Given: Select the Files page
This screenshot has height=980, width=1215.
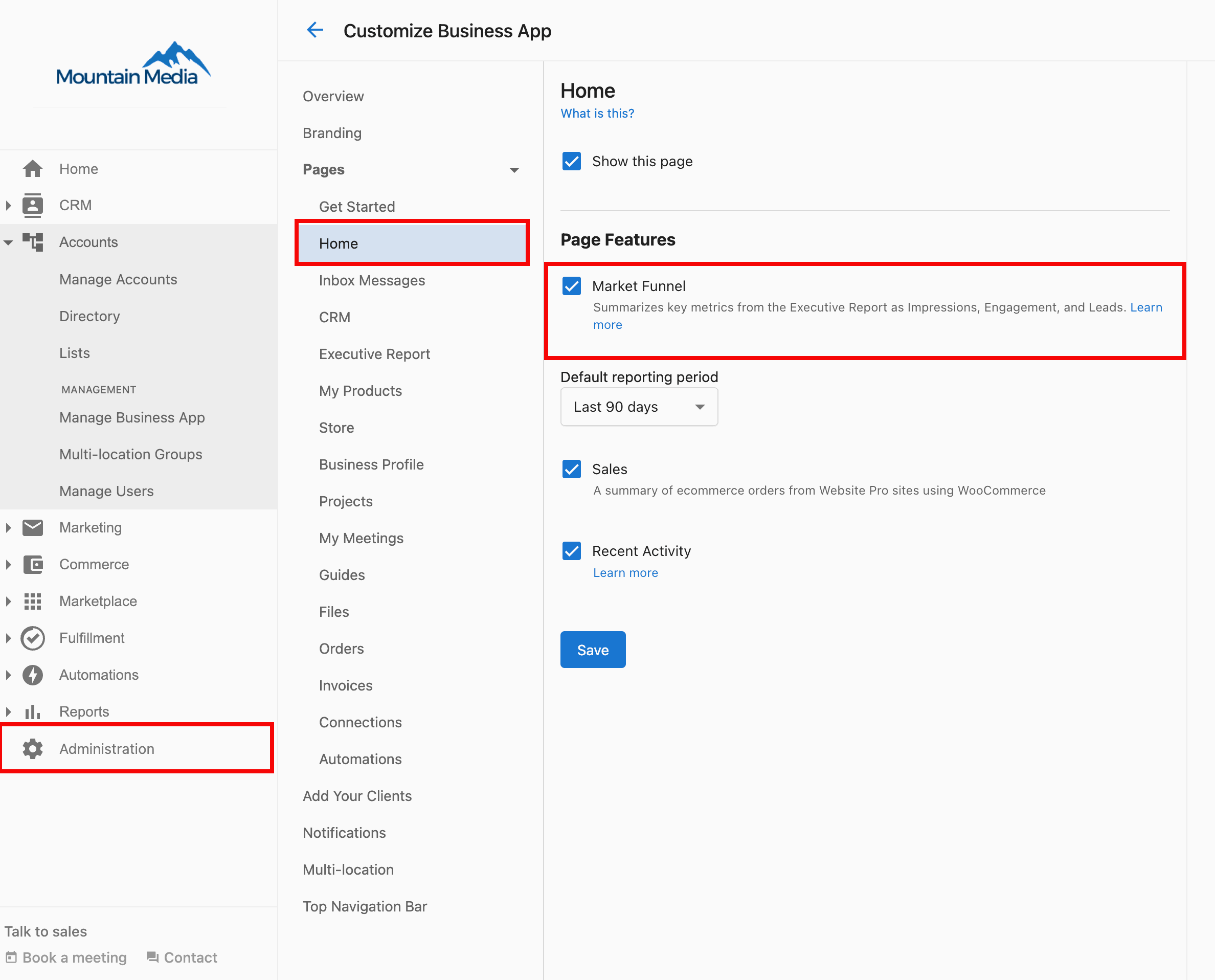Looking at the screenshot, I should (333, 611).
